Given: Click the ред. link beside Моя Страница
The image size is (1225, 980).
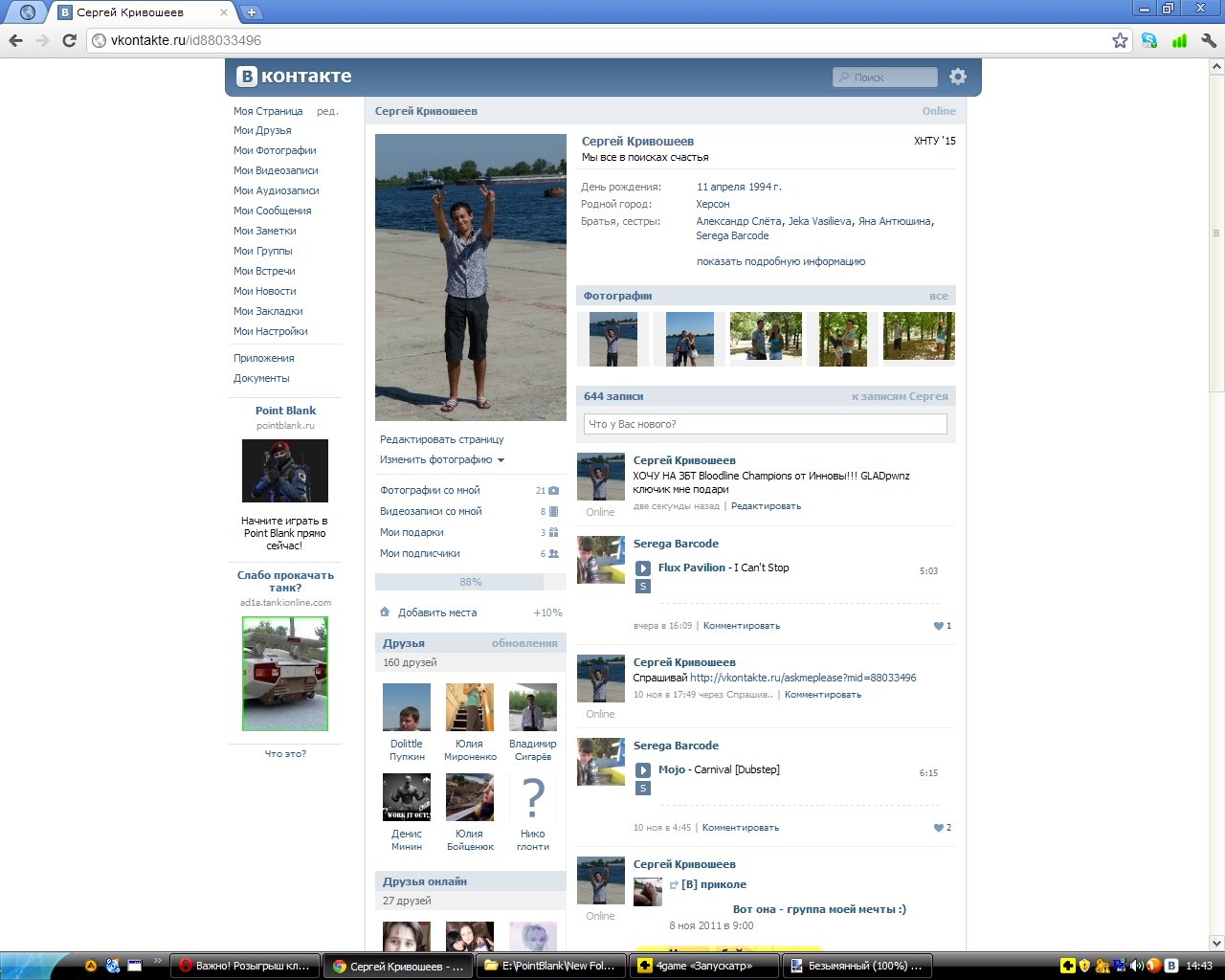Looking at the screenshot, I should (x=327, y=112).
